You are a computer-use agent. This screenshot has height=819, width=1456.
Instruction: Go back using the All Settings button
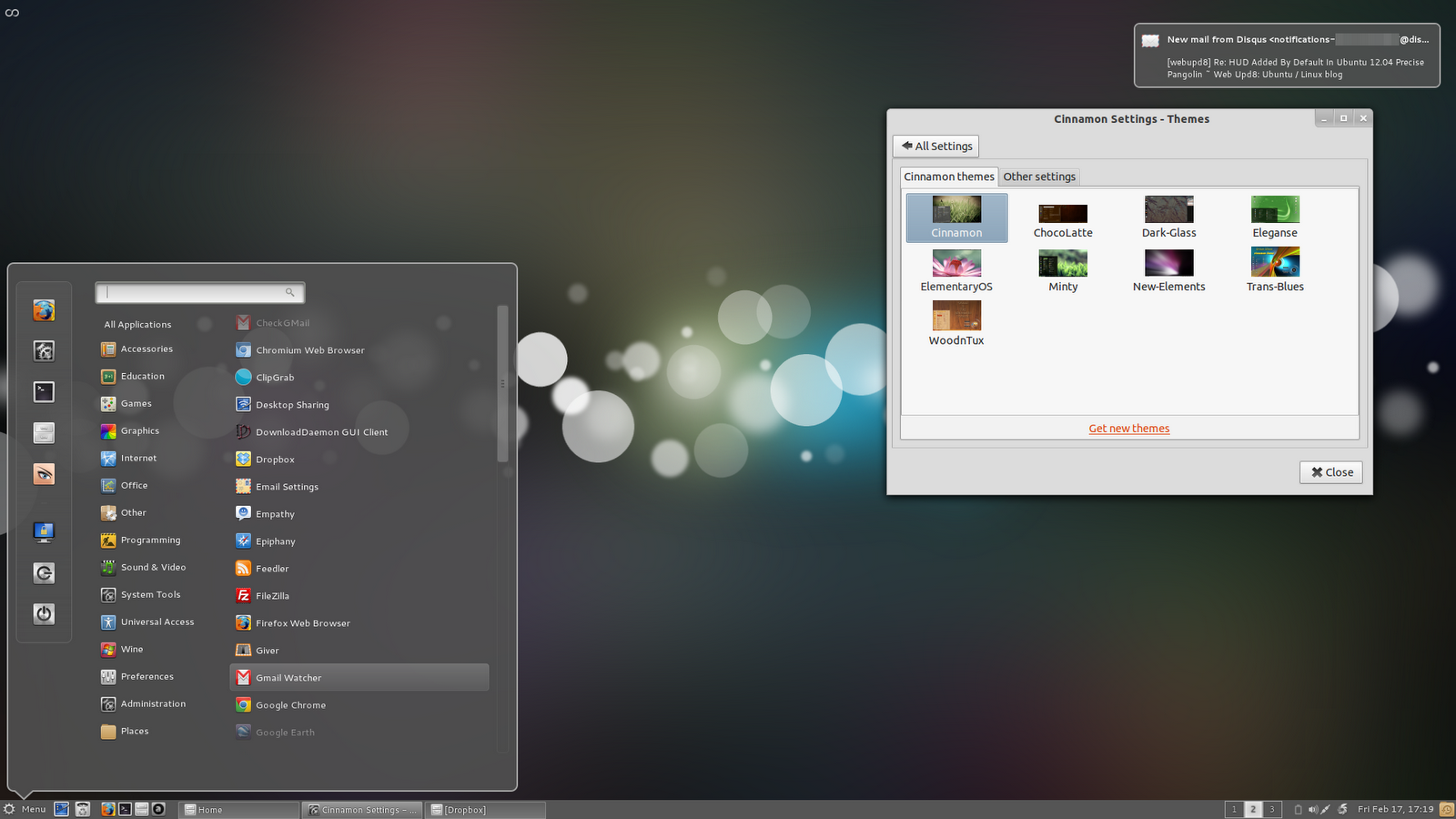(x=935, y=146)
